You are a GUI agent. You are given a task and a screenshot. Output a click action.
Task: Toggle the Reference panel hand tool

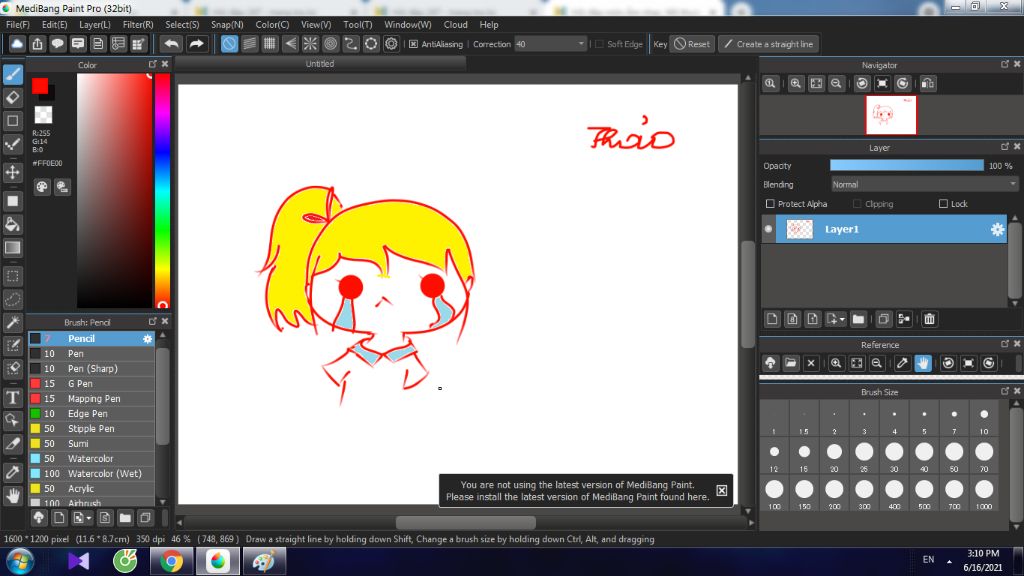tap(923, 363)
